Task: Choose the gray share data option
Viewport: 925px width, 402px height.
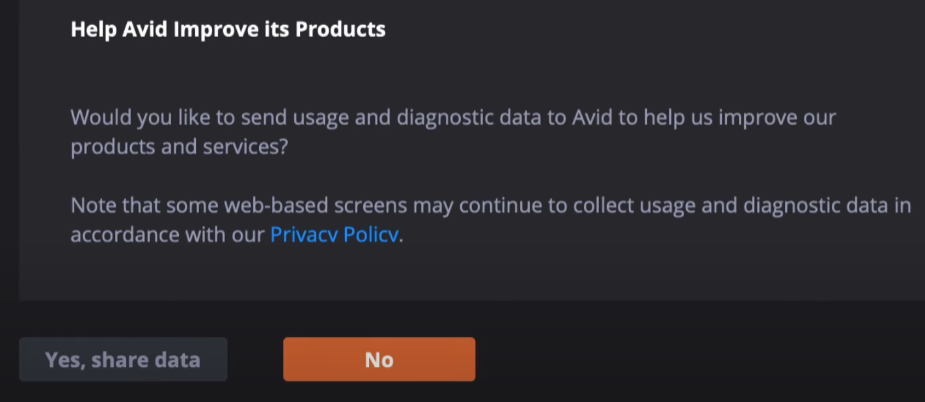Action: point(123,360)
